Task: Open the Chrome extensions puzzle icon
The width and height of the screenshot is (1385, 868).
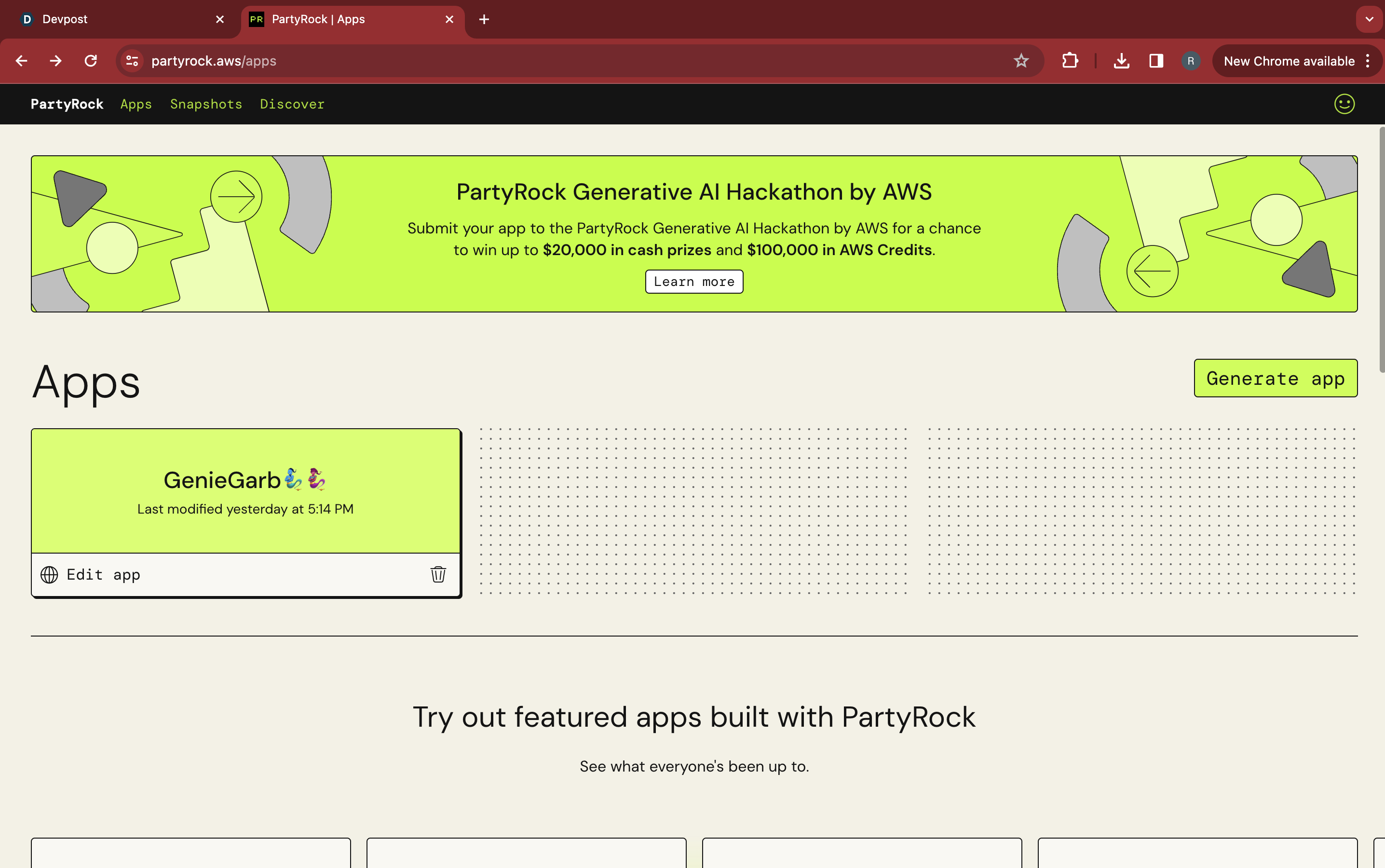Action: pos(1070,61)
